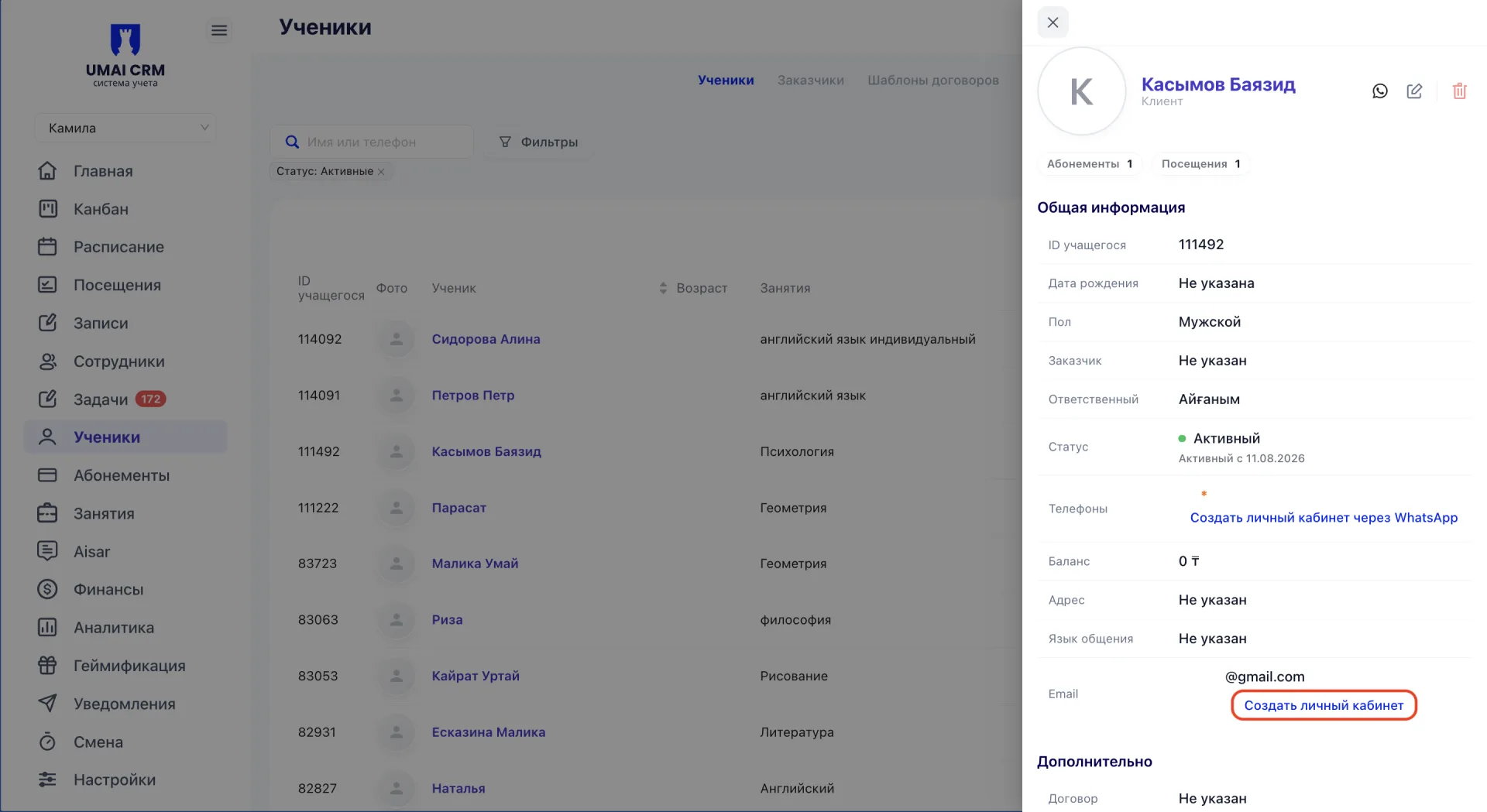Click the Рисование lesson cell
This screenshot has height=812, width=1487.
(x=794, y=676)
